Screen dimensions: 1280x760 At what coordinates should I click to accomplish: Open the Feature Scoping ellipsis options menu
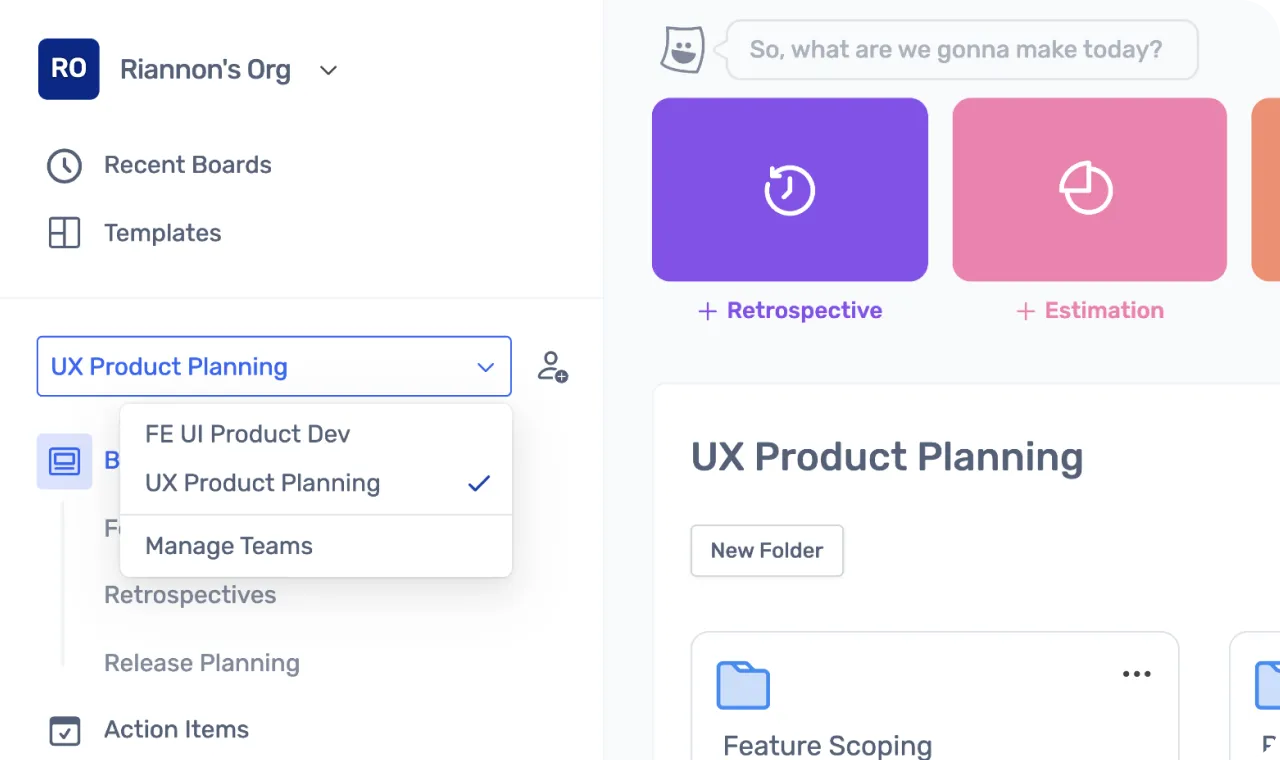[x=1136, y=674]
